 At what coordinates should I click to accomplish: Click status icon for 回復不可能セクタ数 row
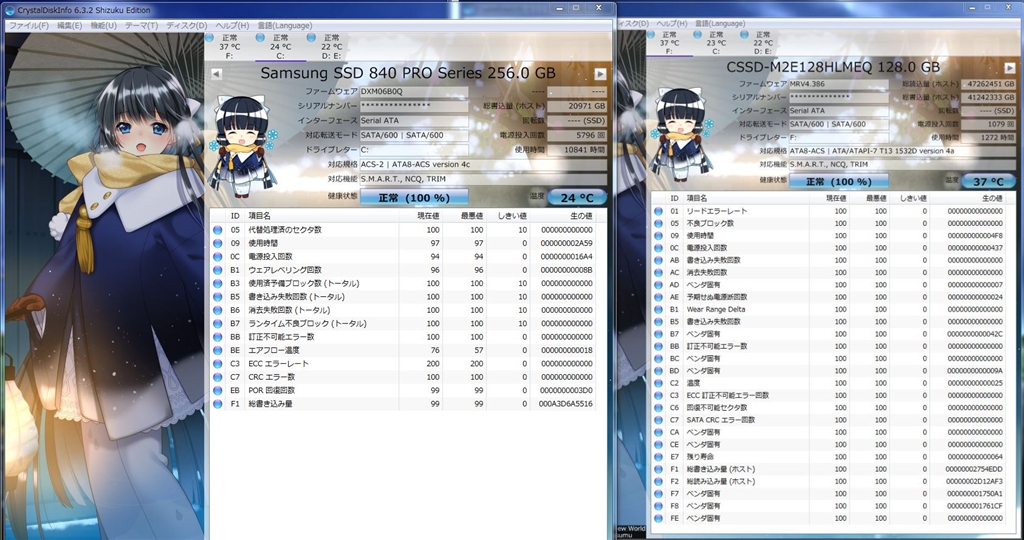pyautogui.click(x=658, y=407)
